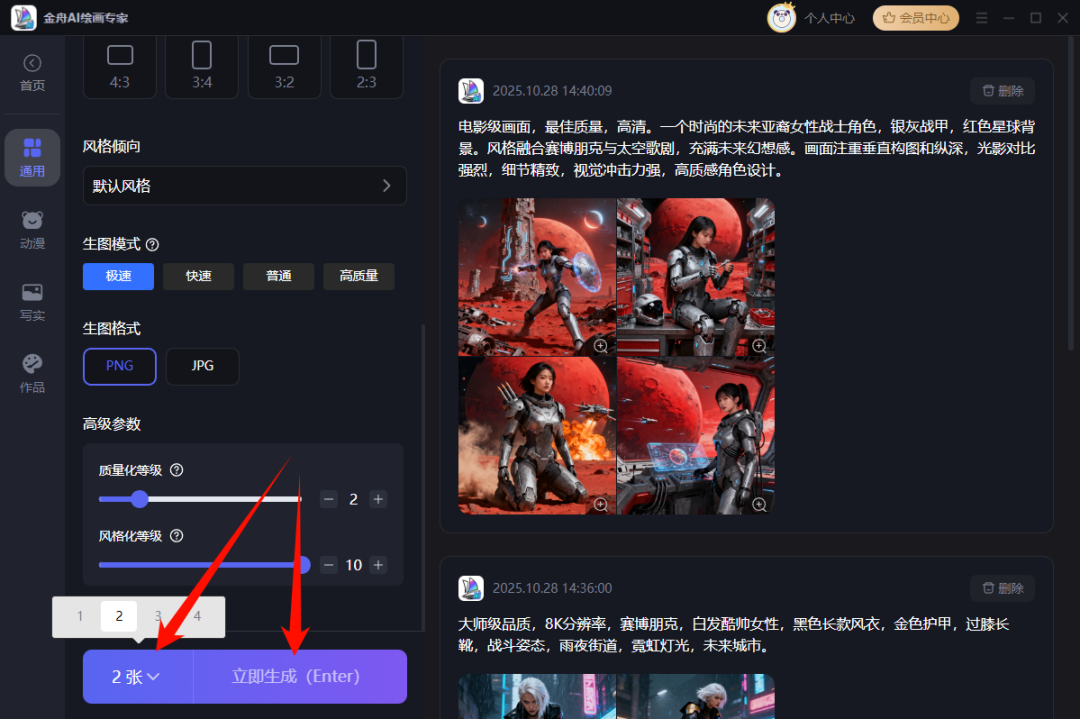Open the seated warrior in workshop image
Screen dimensions: 1080x719
click(x=696, y=278)
